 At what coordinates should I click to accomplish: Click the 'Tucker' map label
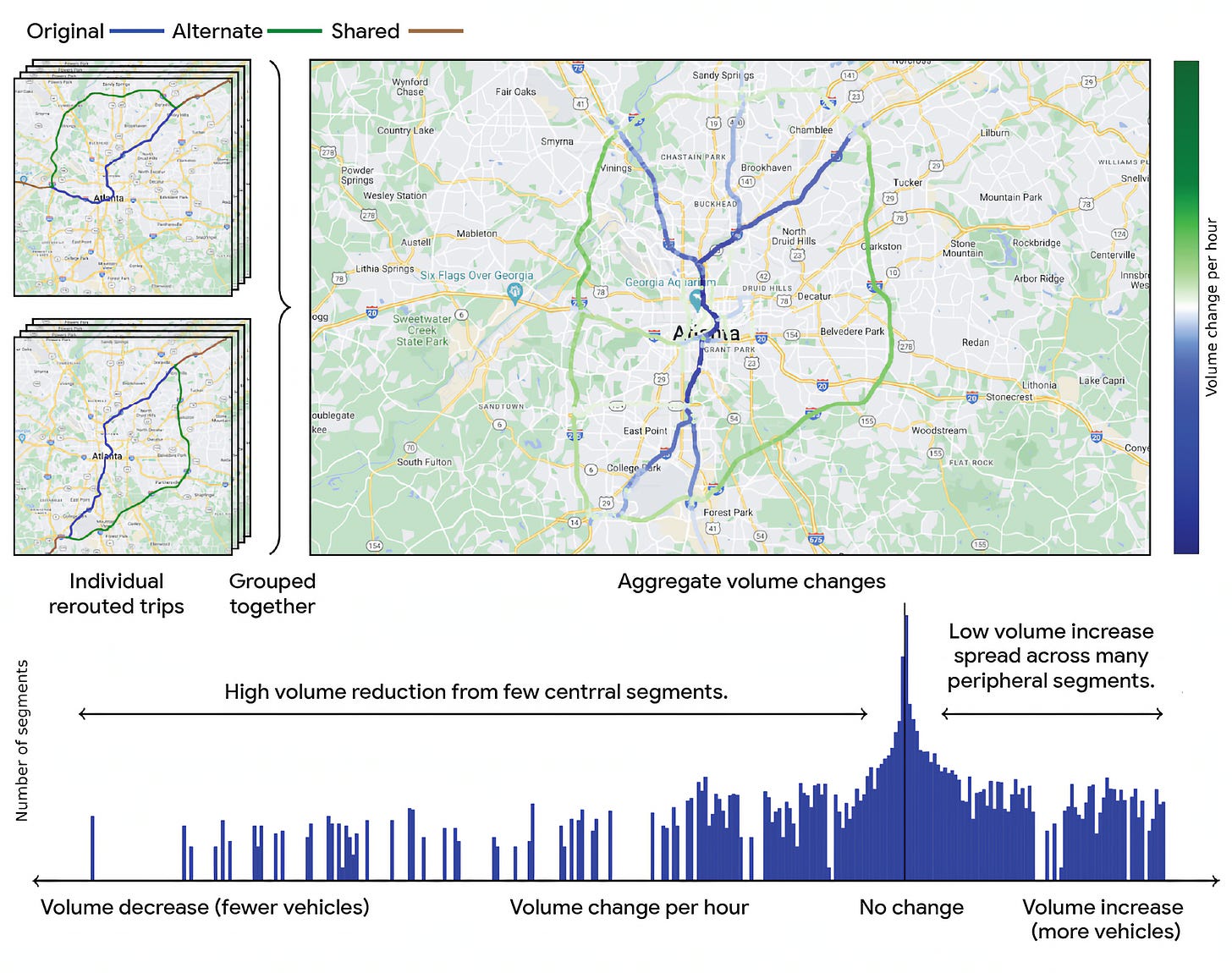[x=908, y=183]
